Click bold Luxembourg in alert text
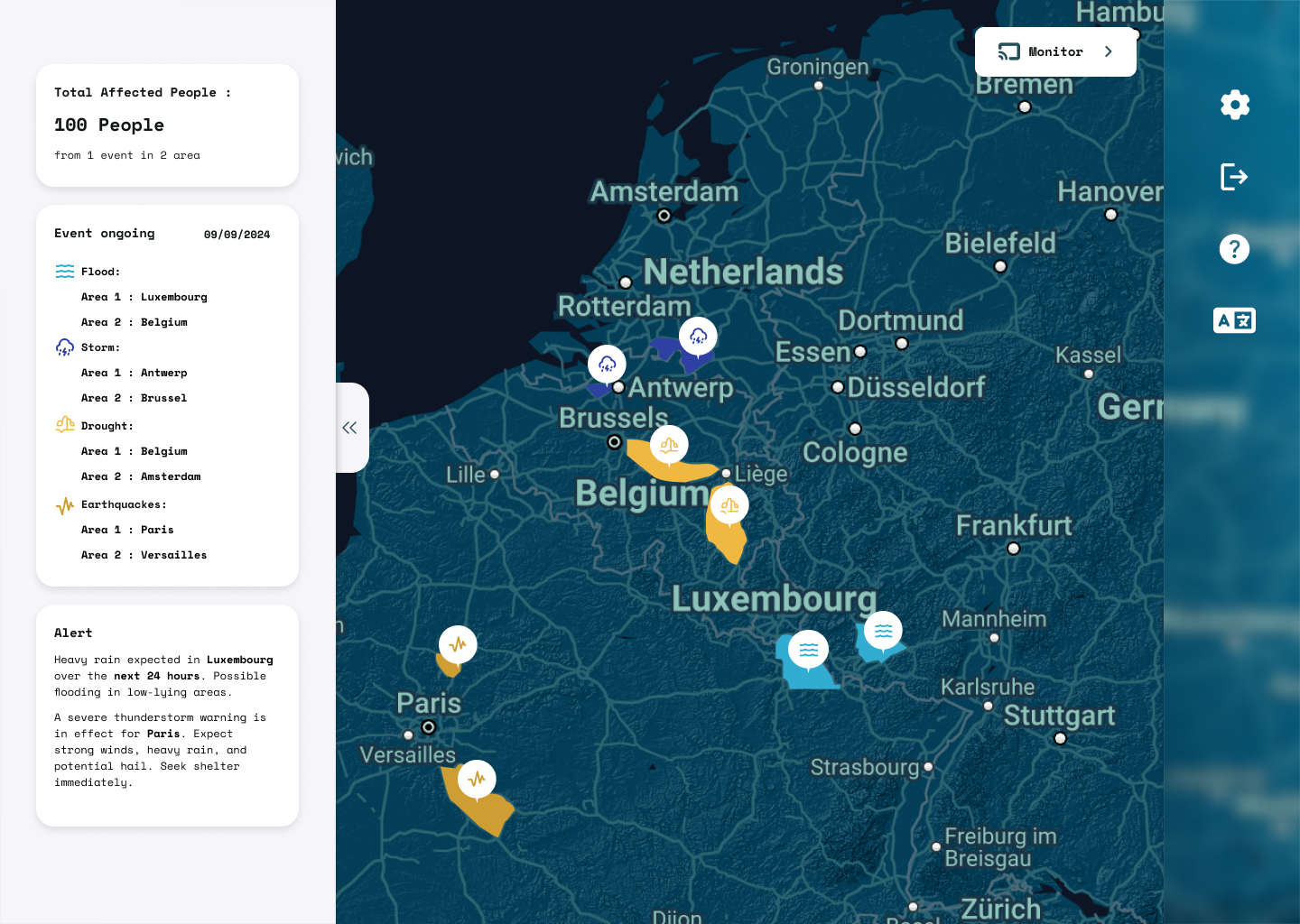This screenshot has width=1300, height=924. [x=239, y=660]
